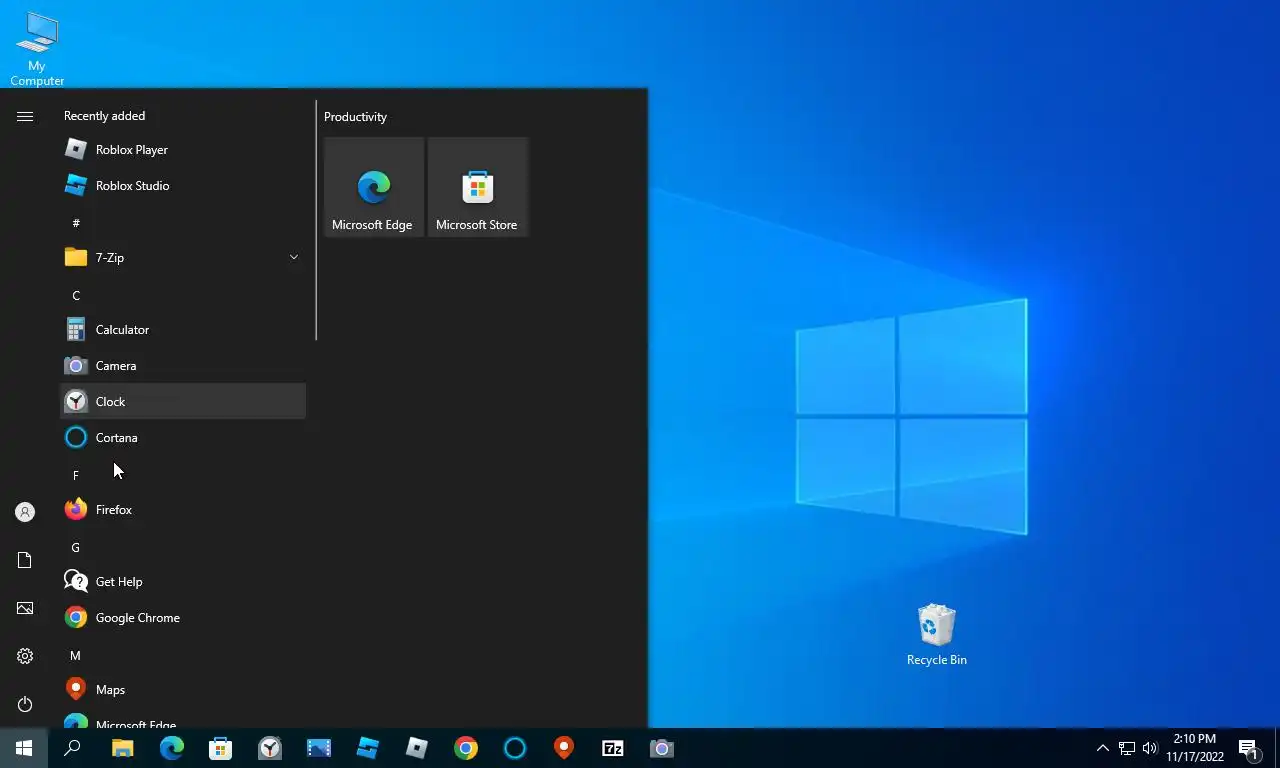Open Documents from the Start sidebar
This screenshot has width=1280, height=768.
(25, 560)
